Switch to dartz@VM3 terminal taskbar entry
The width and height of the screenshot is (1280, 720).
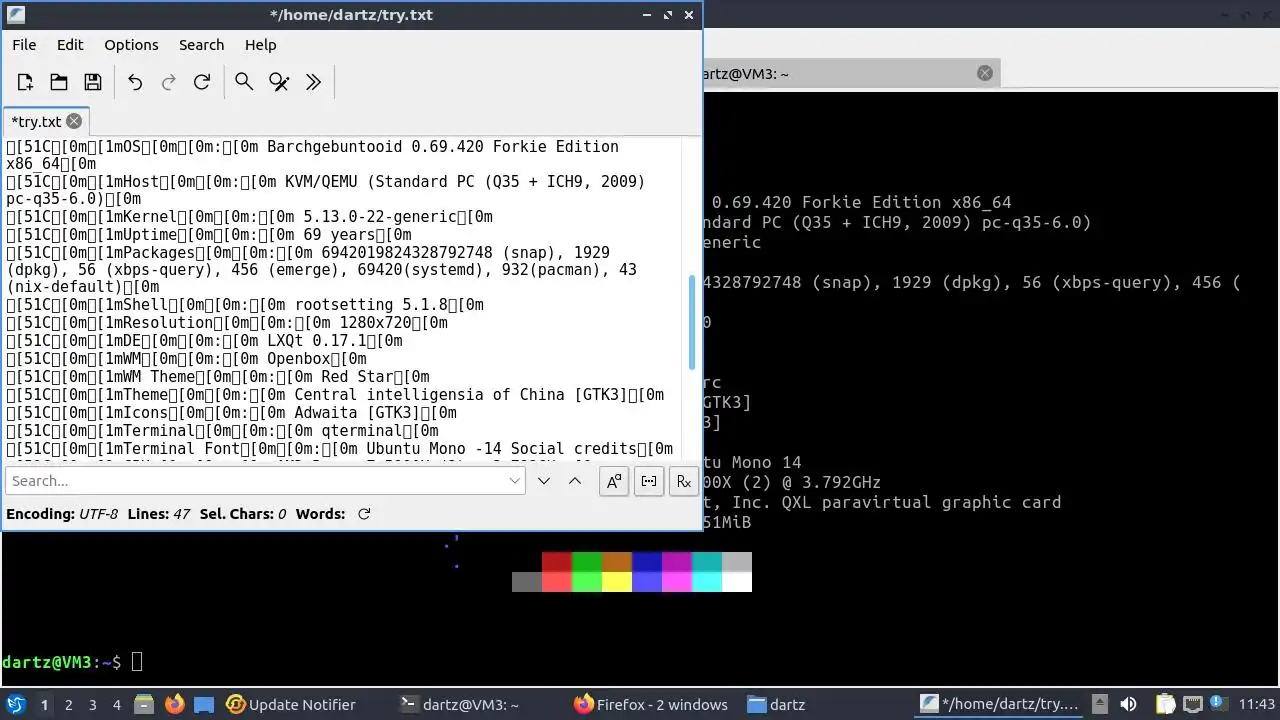click(x=459, y=704)
